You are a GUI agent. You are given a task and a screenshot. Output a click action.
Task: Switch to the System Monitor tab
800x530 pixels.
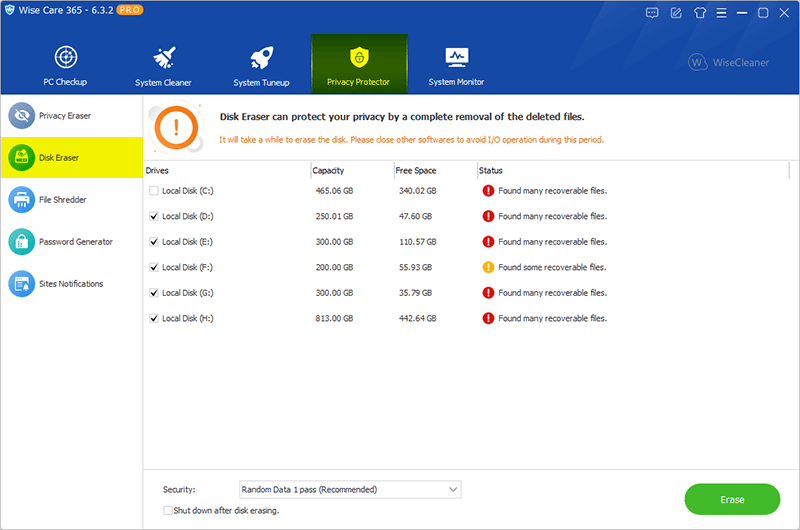(457, 64)
